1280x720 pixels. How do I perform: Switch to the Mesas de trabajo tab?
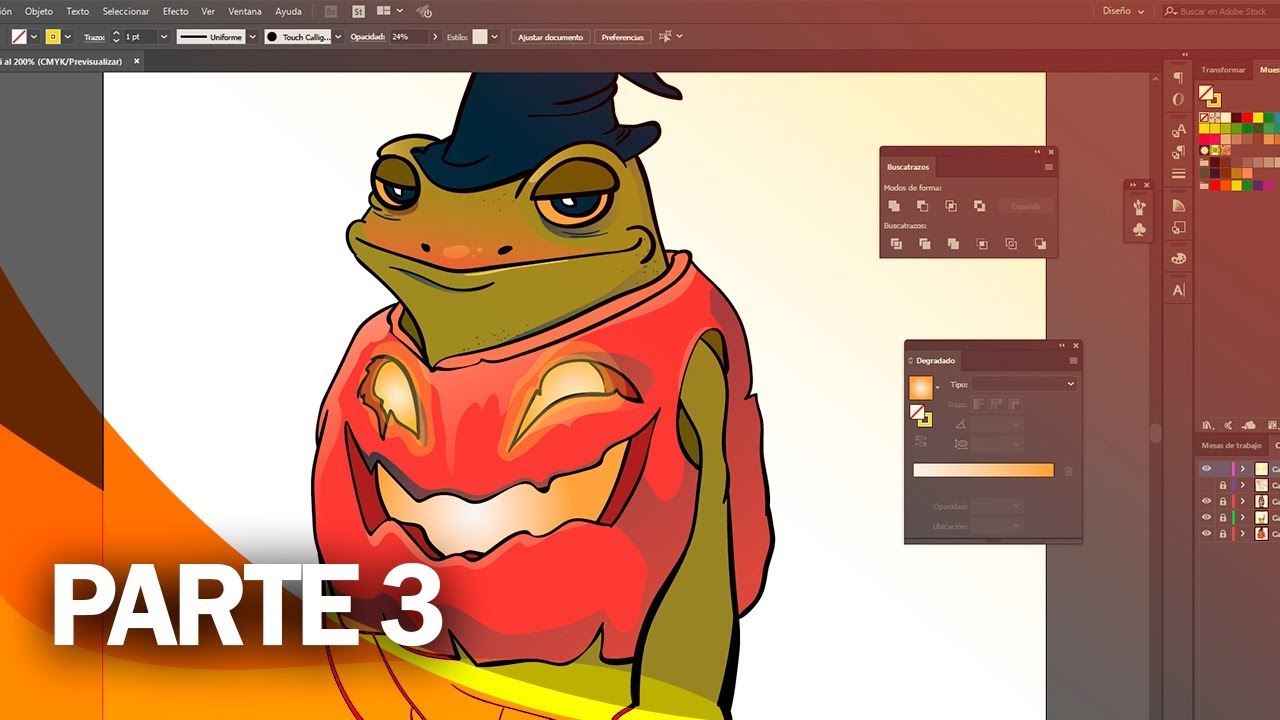(1232, 446)
